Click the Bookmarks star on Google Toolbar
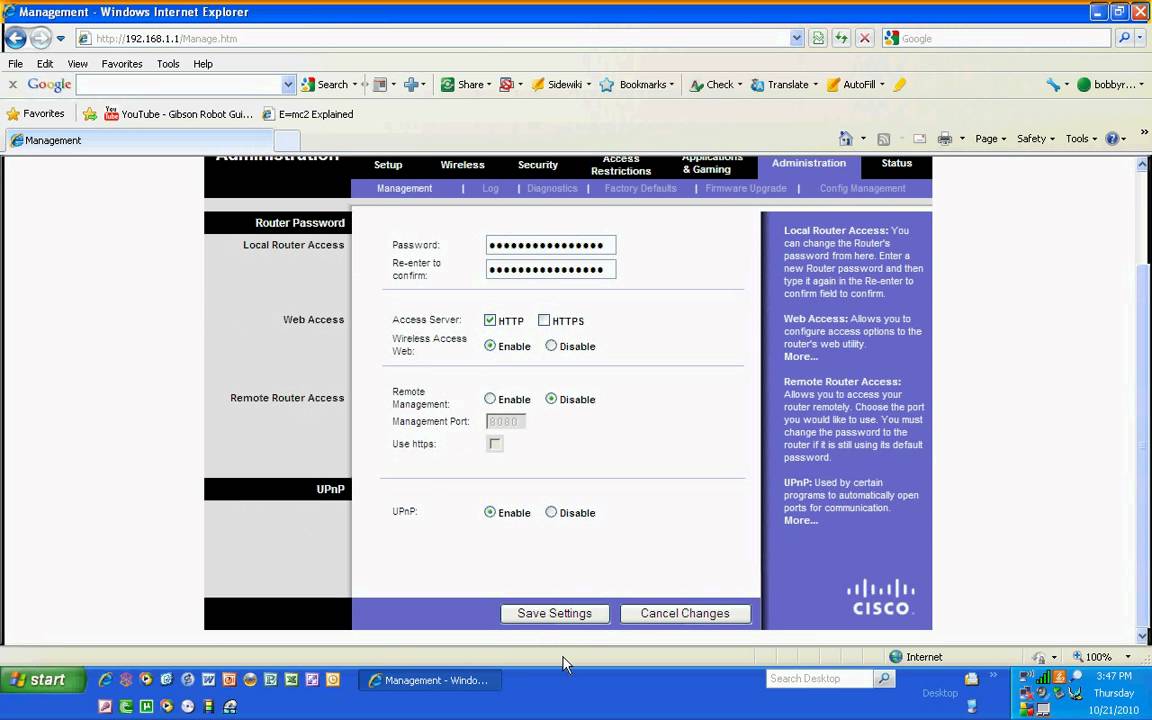The image size is (1152, 720). tap(607, 84)
